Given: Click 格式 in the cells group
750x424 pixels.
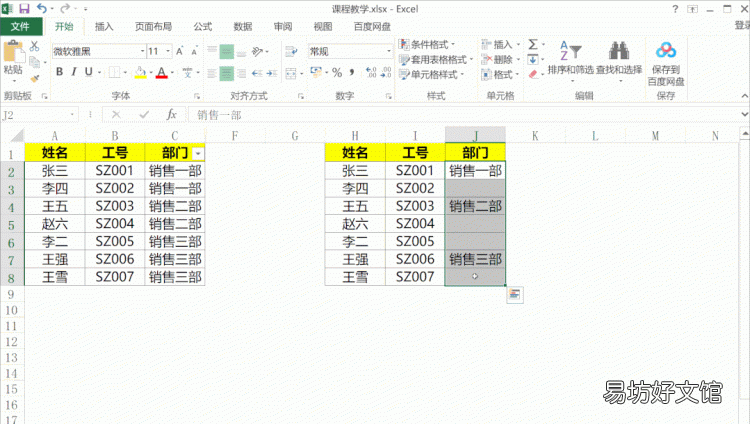Looking at the screenshot, I should click(x=500, y=74).
